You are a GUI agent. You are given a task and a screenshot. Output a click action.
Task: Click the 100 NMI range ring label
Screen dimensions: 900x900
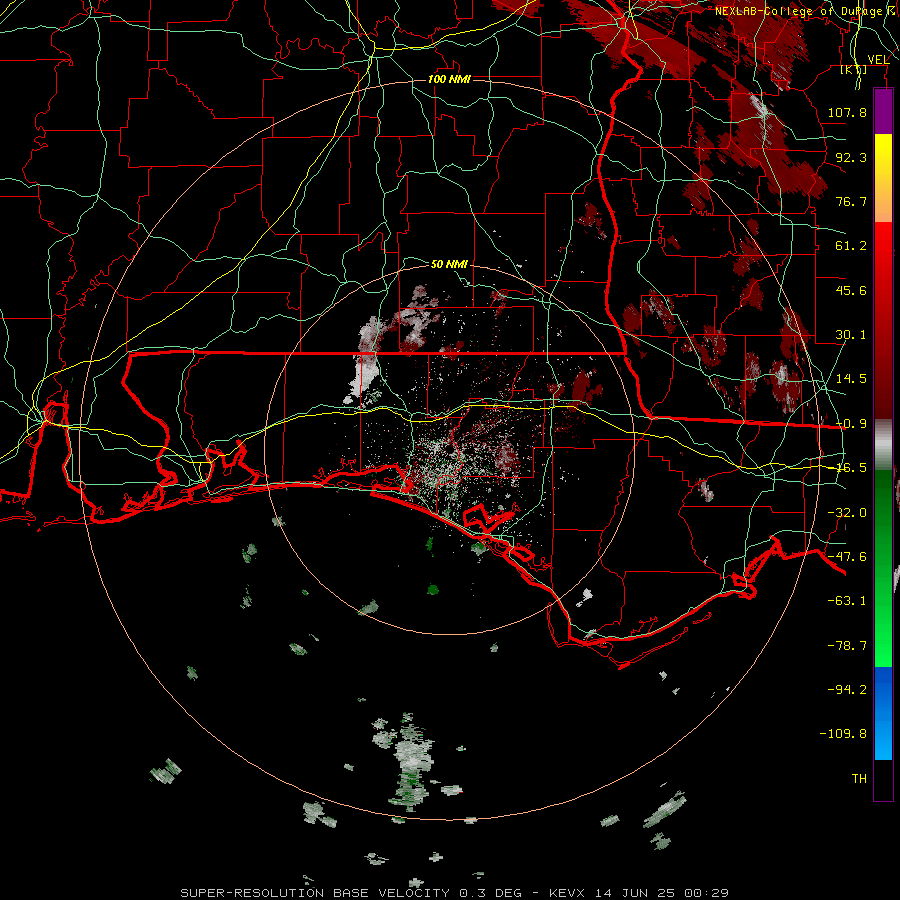[x=449, y=79]
